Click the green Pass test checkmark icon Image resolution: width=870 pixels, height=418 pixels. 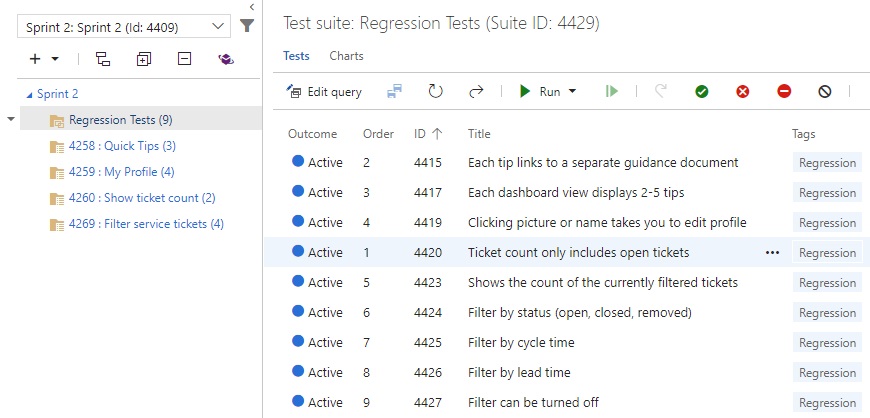(702, 91)
